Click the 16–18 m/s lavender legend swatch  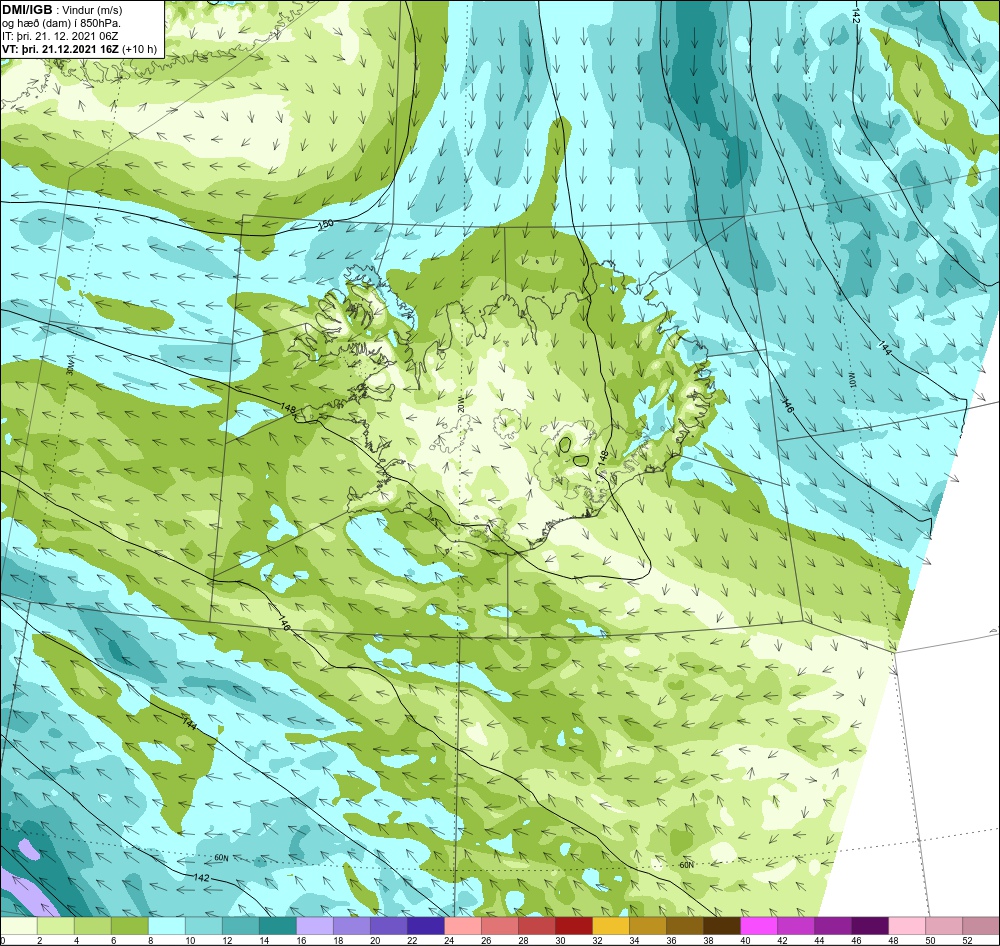point(315,926)
